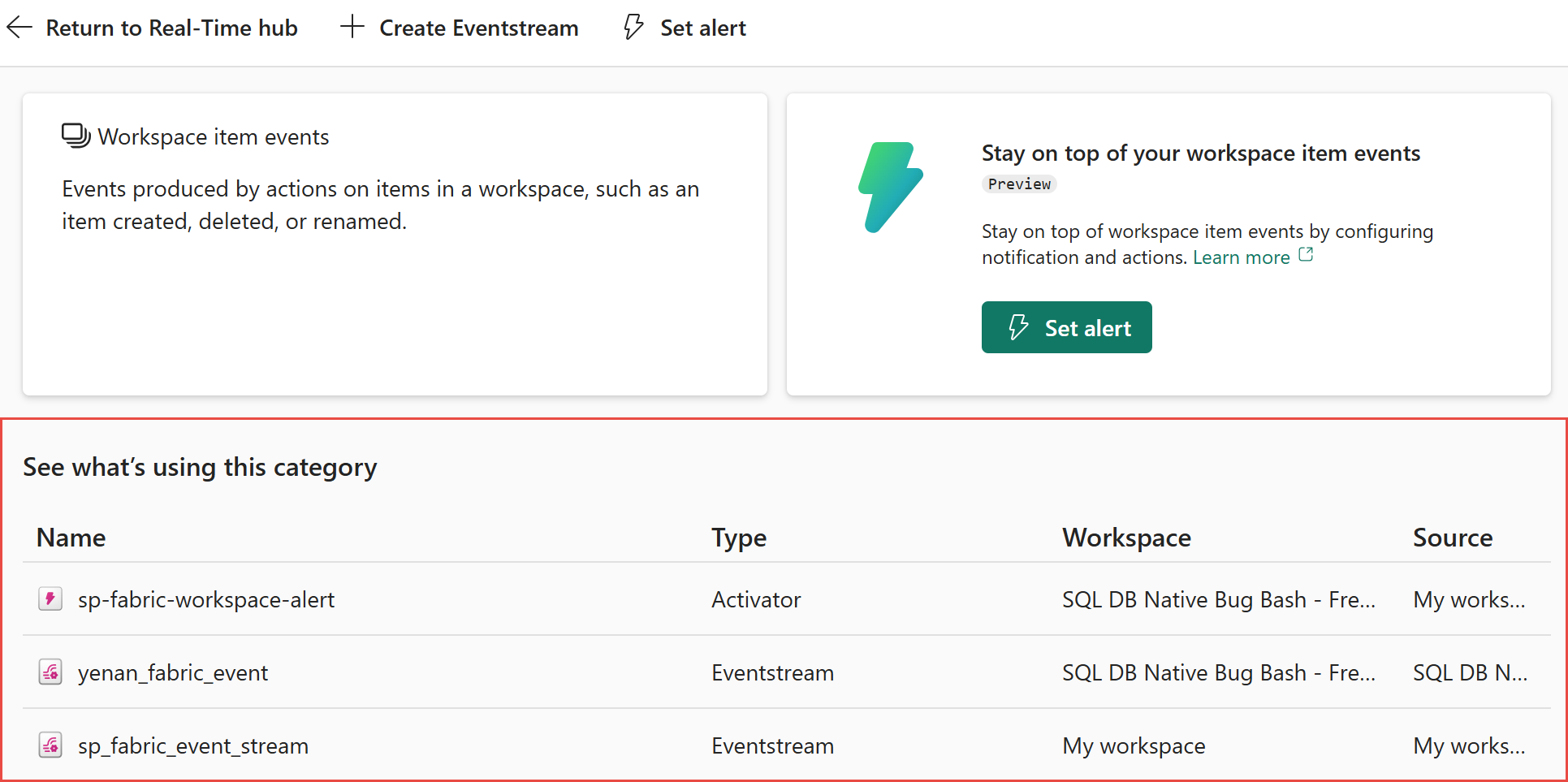Click the plus icon beside Create Eventstream
This screenshot has height=782, width=1568.
click(352, 26)
